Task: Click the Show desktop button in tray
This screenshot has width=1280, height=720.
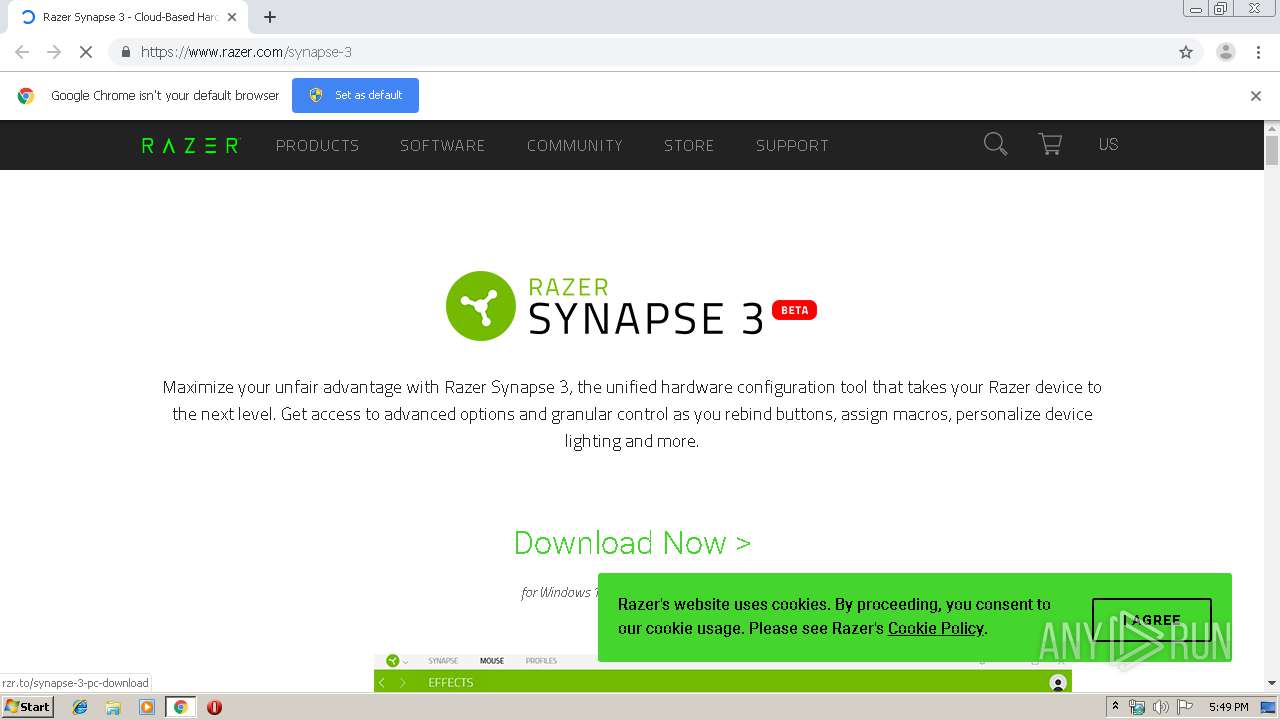Action: (1269, 707)
